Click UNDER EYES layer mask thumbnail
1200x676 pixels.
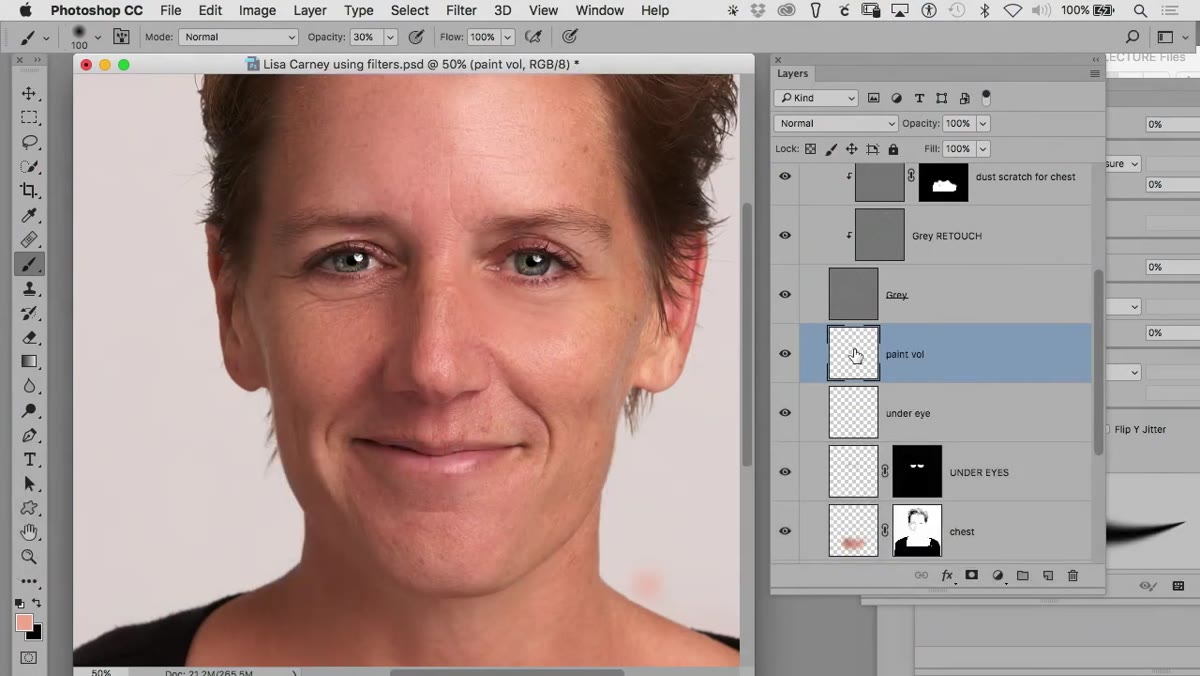tap(917, 472)
